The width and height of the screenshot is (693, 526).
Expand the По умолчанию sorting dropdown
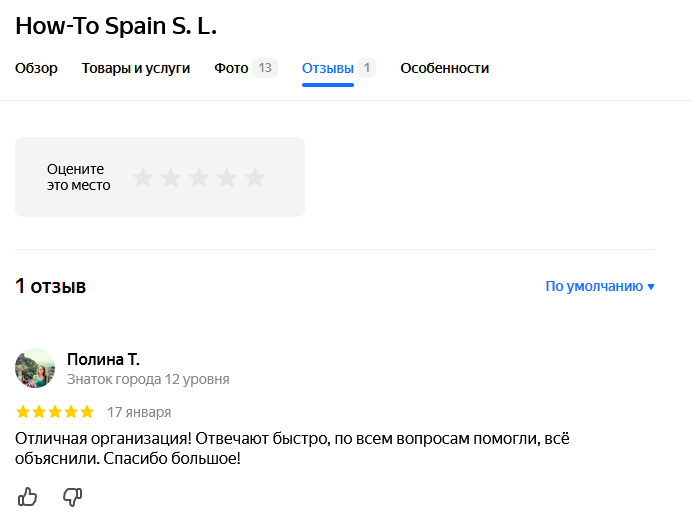[600, 286]
